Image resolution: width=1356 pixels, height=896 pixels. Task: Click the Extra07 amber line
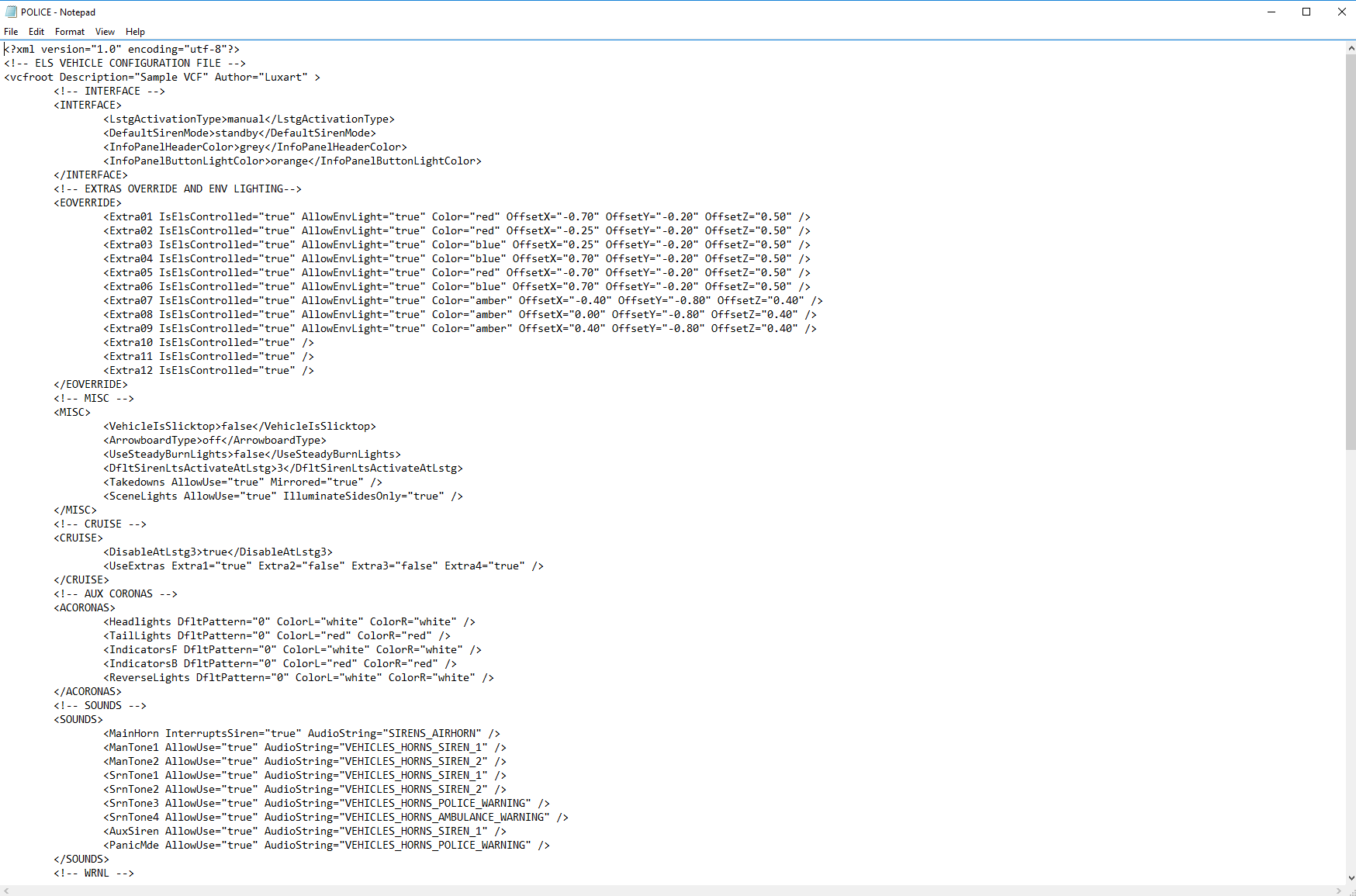463,300
